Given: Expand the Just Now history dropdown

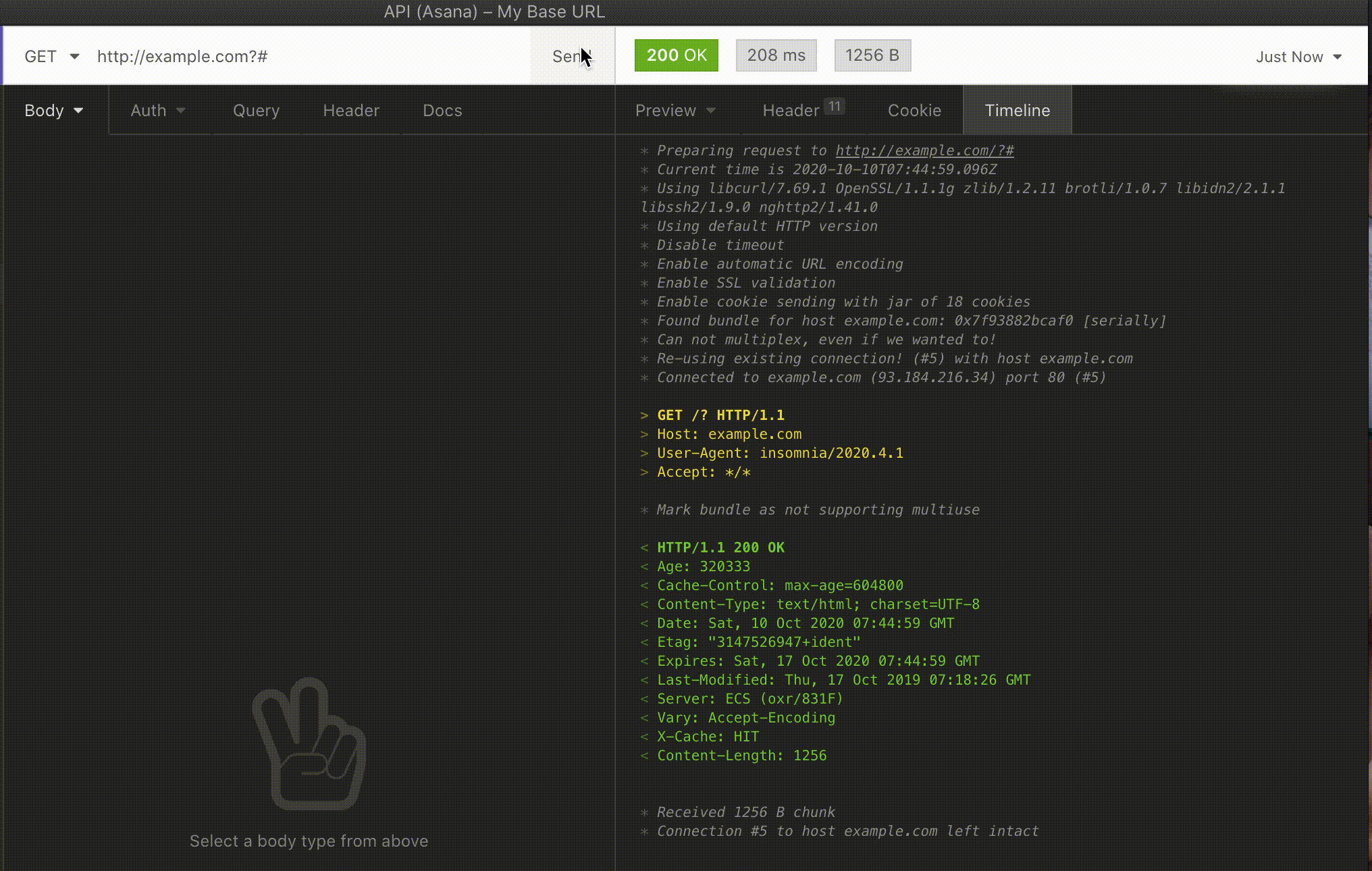Looking at the screenshot, I should point(1298,57).
